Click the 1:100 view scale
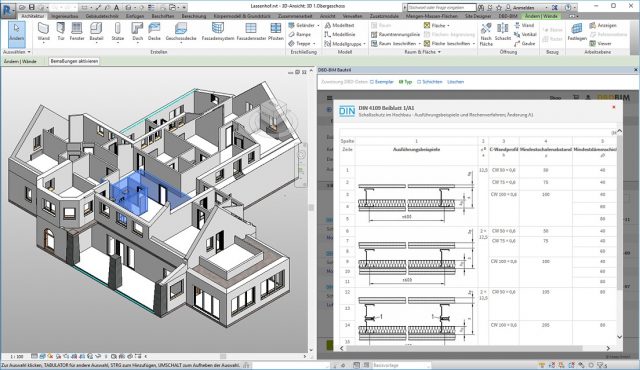Screen dimensions: 640x370 point(17,356)
